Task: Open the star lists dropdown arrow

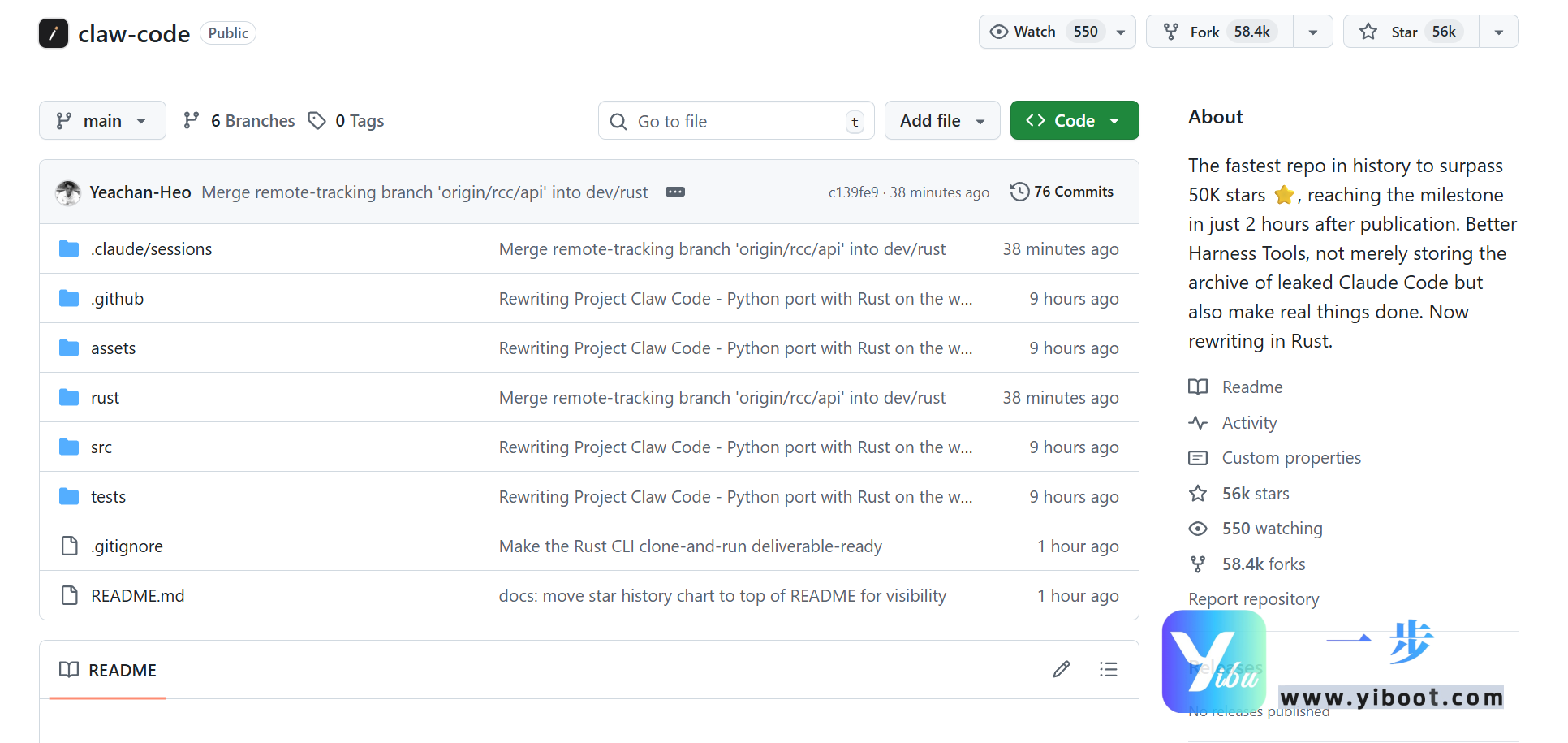Action: click(x=1498, y=32)
